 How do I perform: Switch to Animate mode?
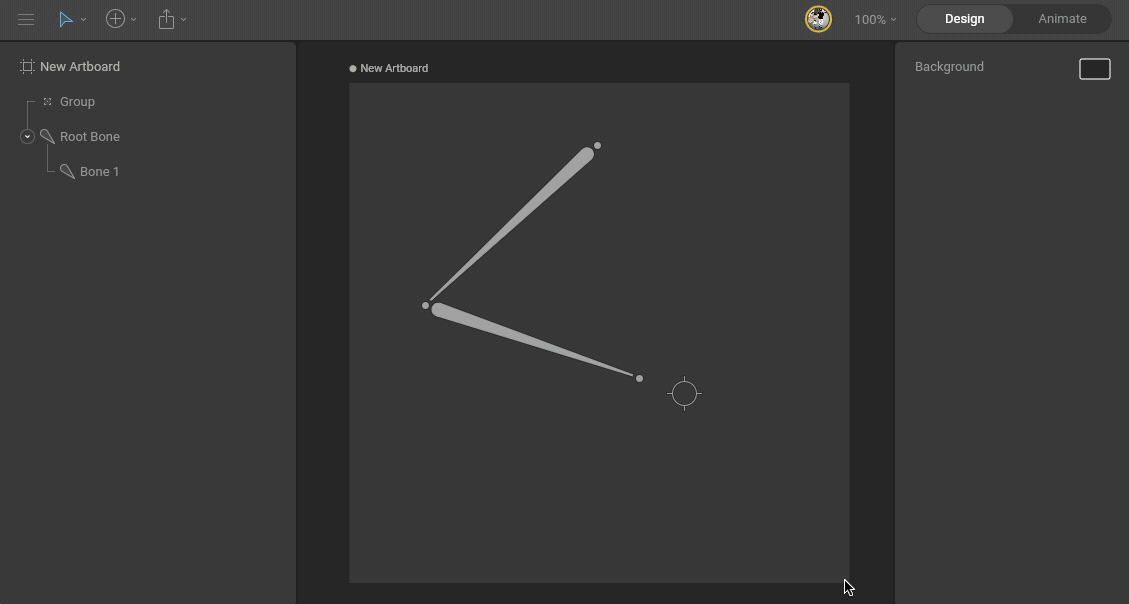click(x=1062, y=19)
